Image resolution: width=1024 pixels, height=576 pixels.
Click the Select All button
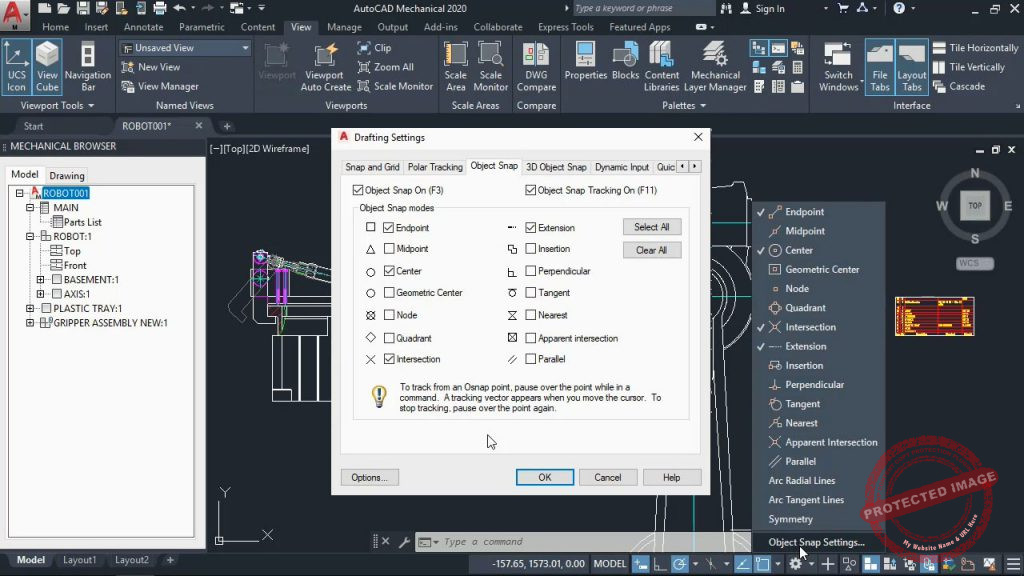651,226
